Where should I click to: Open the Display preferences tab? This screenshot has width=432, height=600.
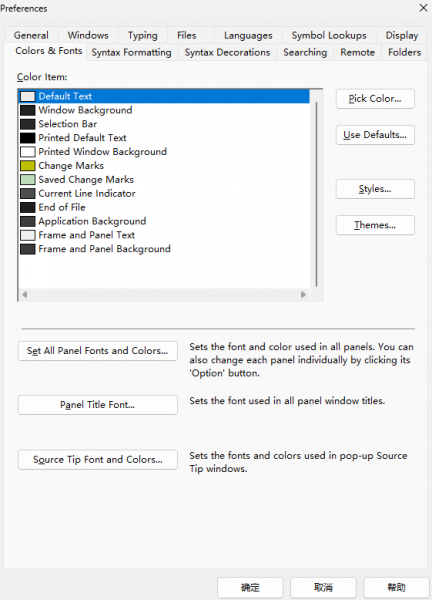click(402, 36)
